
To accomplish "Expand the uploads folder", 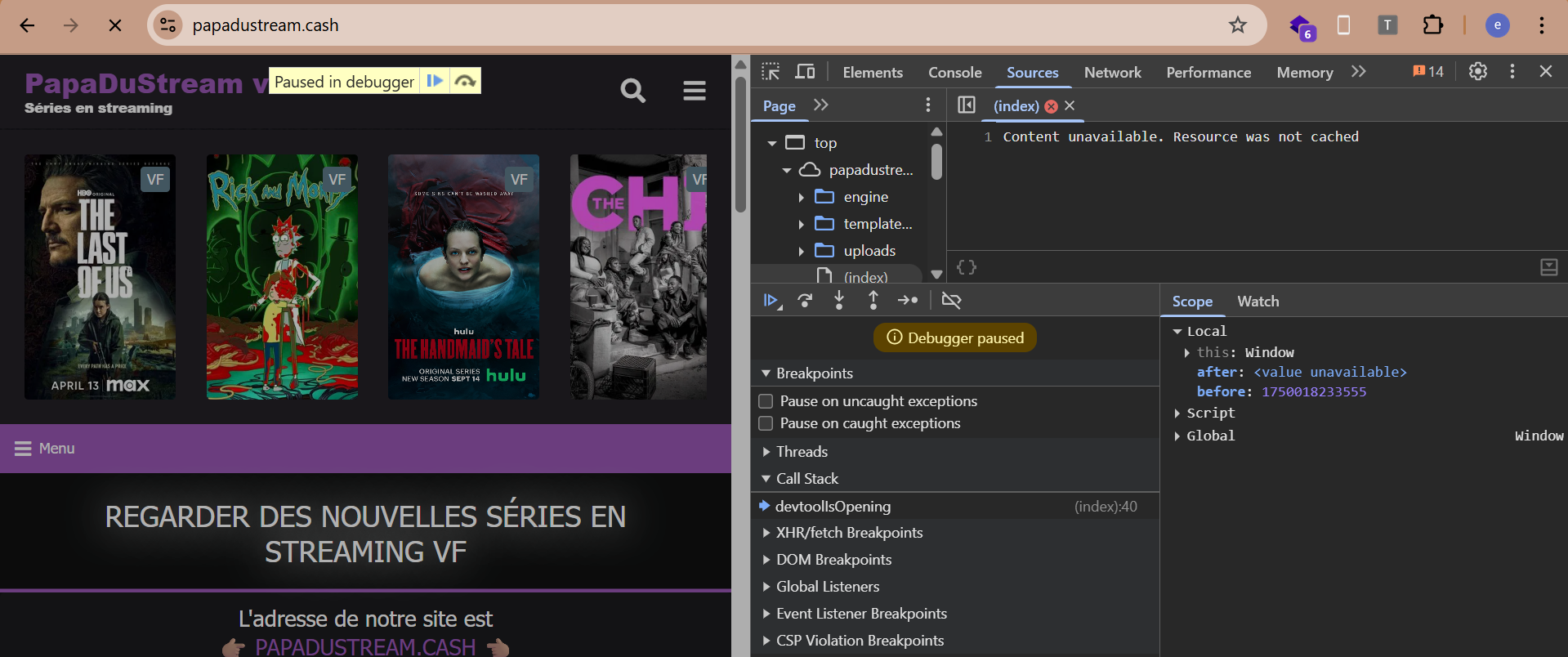I will [x=801, y=251].
